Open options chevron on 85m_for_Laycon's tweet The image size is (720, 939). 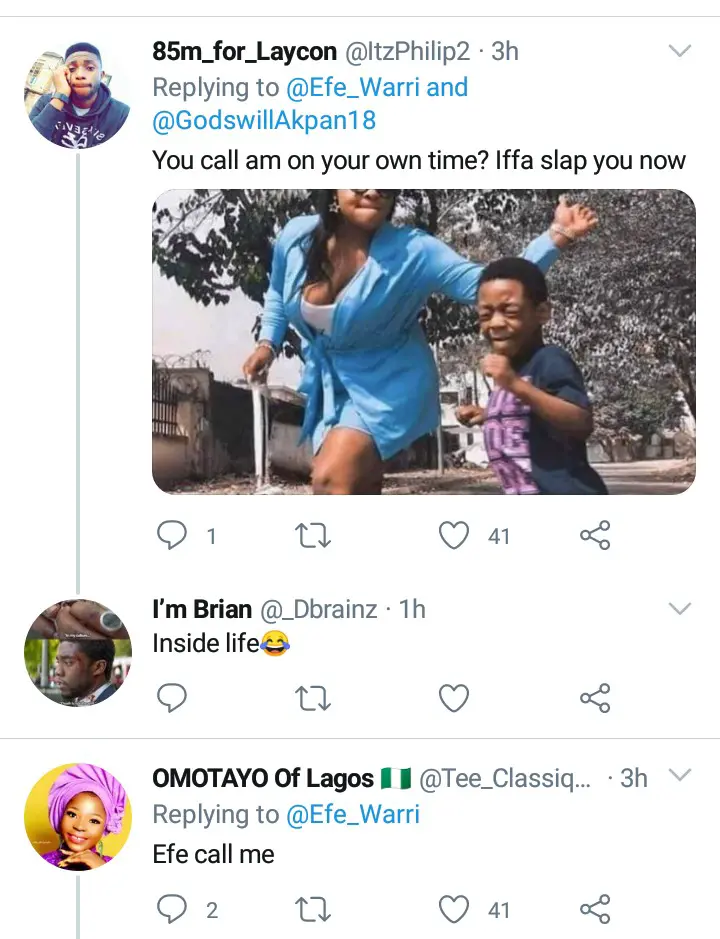(x=680, y=51)
